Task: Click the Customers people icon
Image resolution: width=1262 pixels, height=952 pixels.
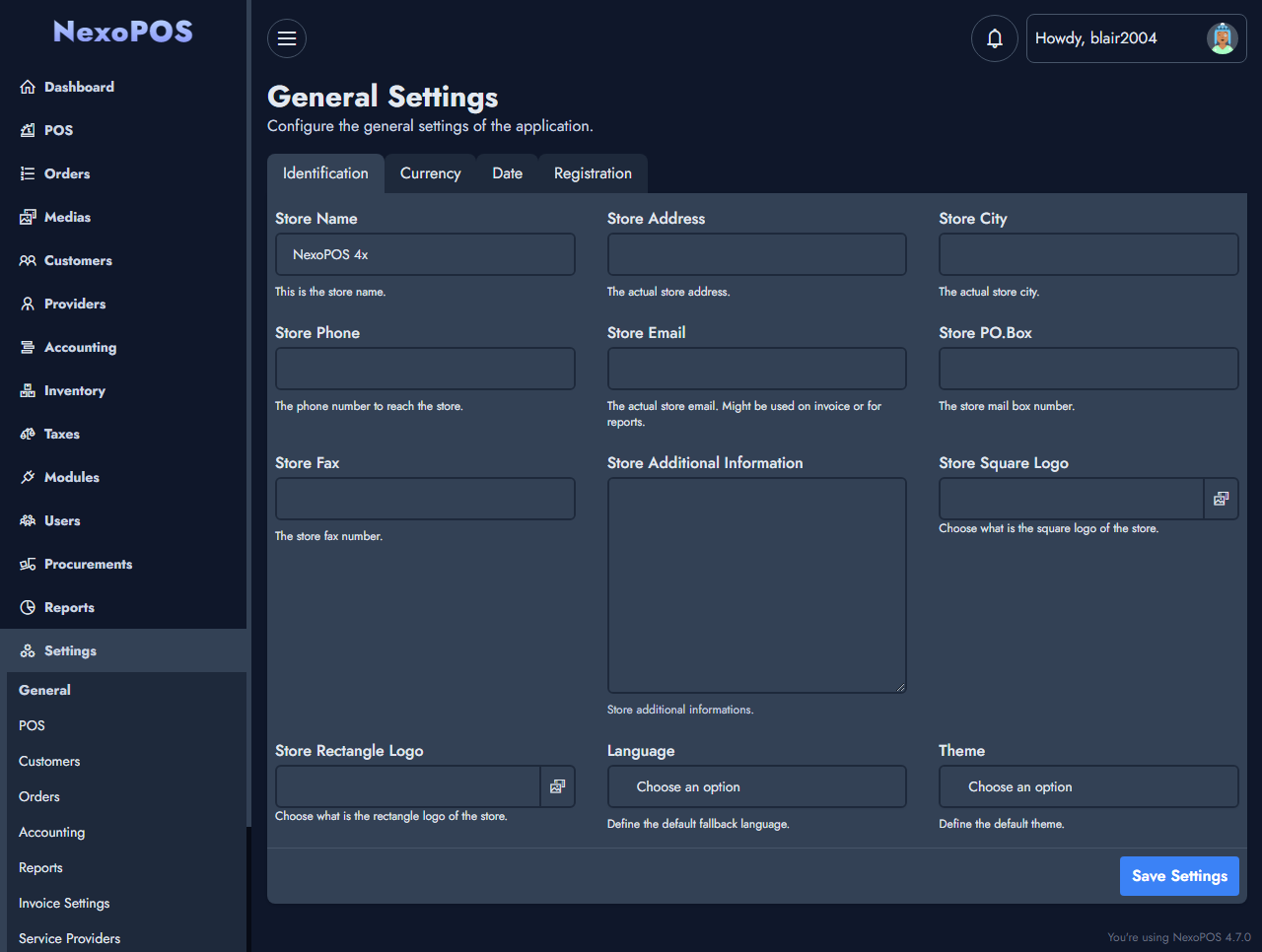Action: [28, 260]
